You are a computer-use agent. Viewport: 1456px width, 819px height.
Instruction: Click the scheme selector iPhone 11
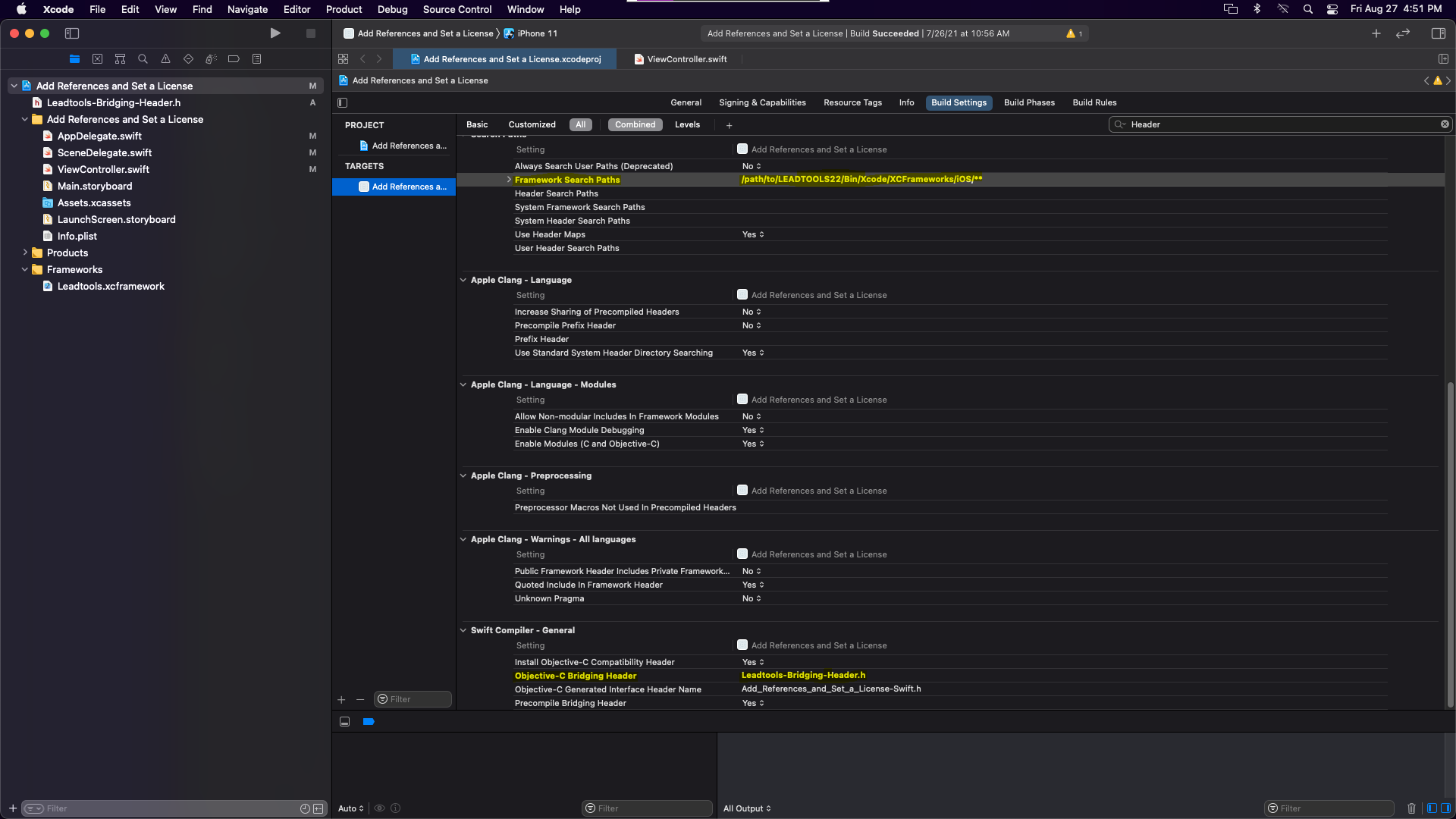537,33
